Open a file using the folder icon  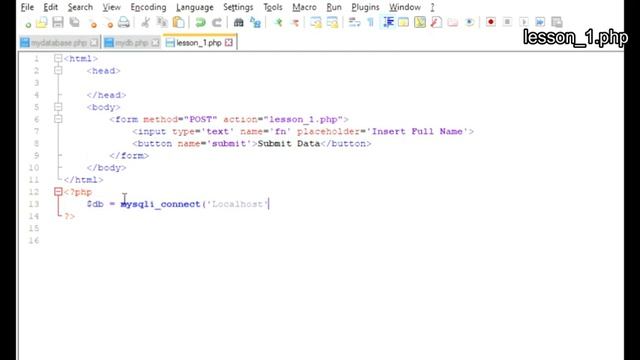pyautogui.click(x=41, y=22)
